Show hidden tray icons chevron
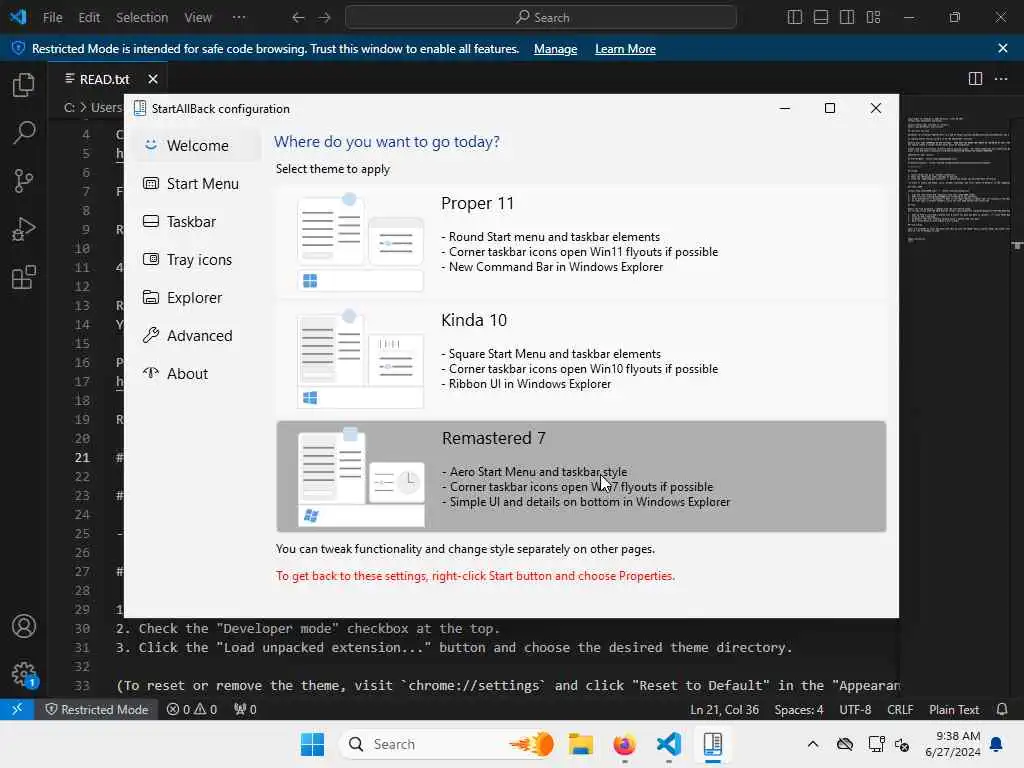 (812, 744)
